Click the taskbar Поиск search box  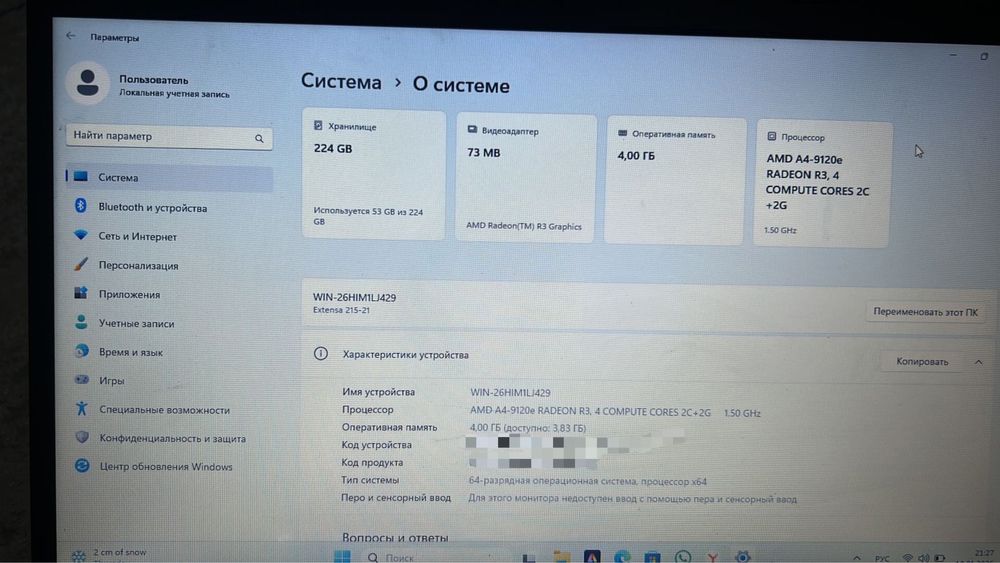tap(434, 557)
